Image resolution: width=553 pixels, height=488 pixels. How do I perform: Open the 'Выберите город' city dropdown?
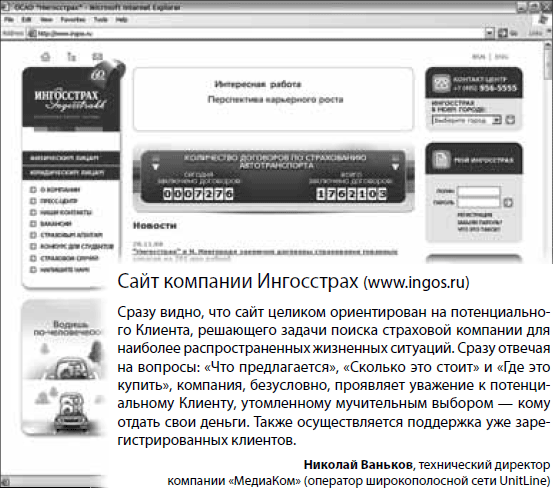pyautogui.click(x=467, y=120)
